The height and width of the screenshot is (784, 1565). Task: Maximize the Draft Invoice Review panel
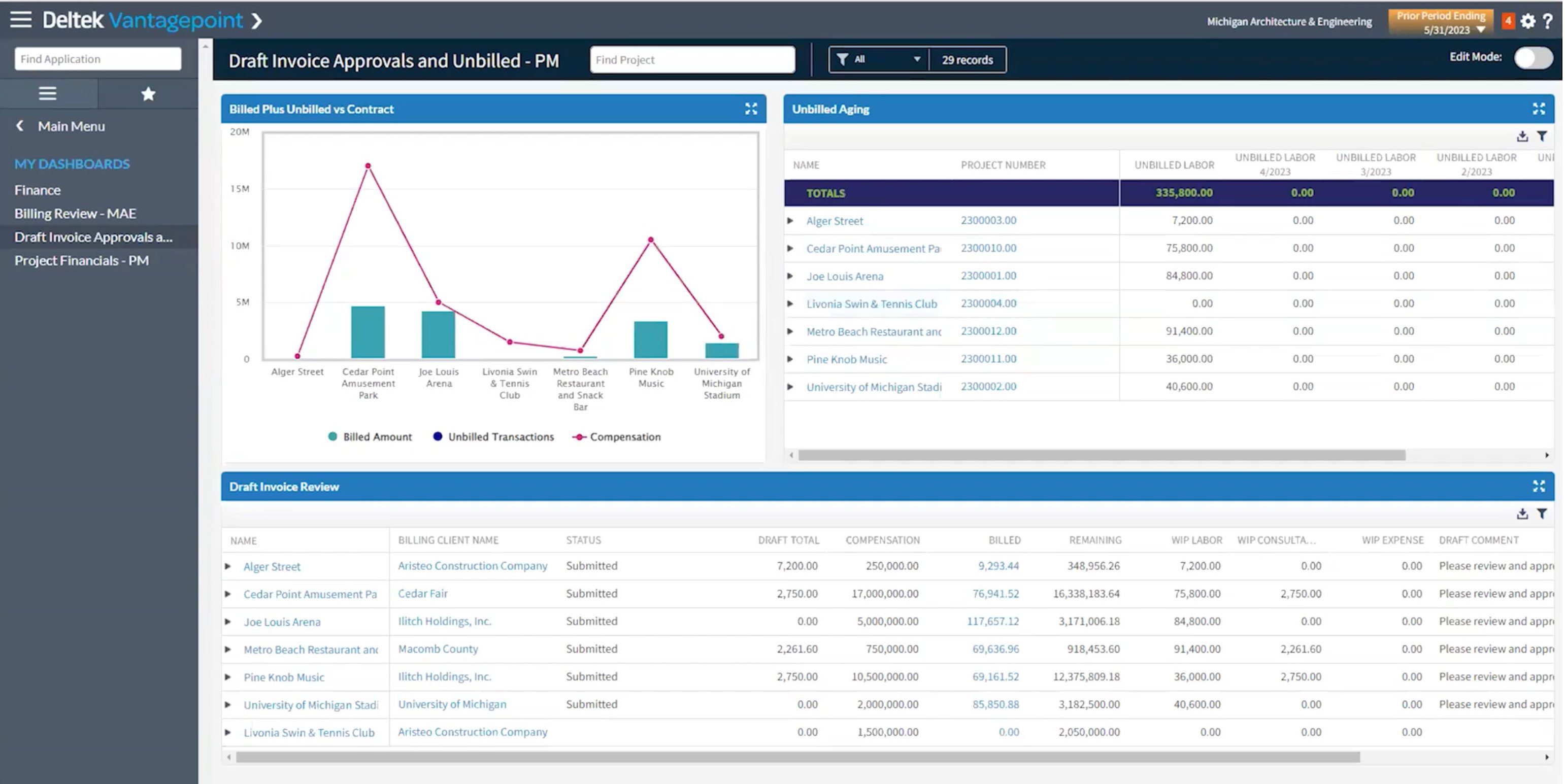pos(1539,486)
